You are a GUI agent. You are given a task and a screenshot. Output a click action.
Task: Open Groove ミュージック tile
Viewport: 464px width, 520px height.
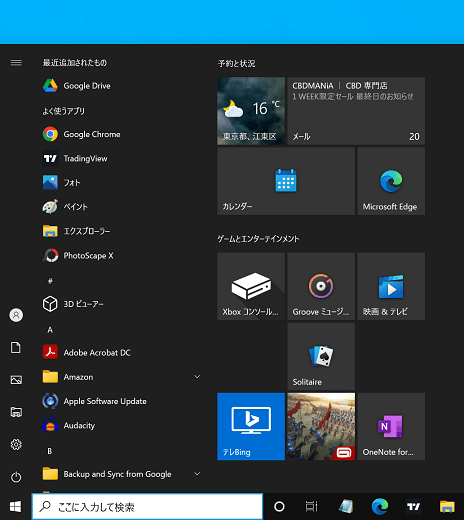[x=321, y=286]
